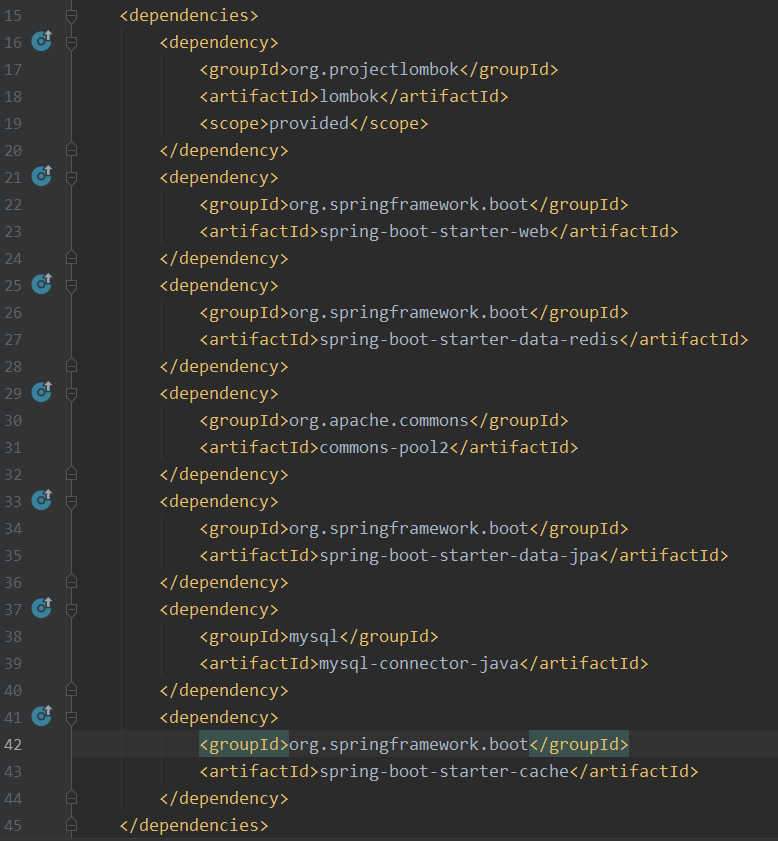The image size is (778, 841).
Task: Click the gutter dependency icon on line 41
Action: click(41, 717)
